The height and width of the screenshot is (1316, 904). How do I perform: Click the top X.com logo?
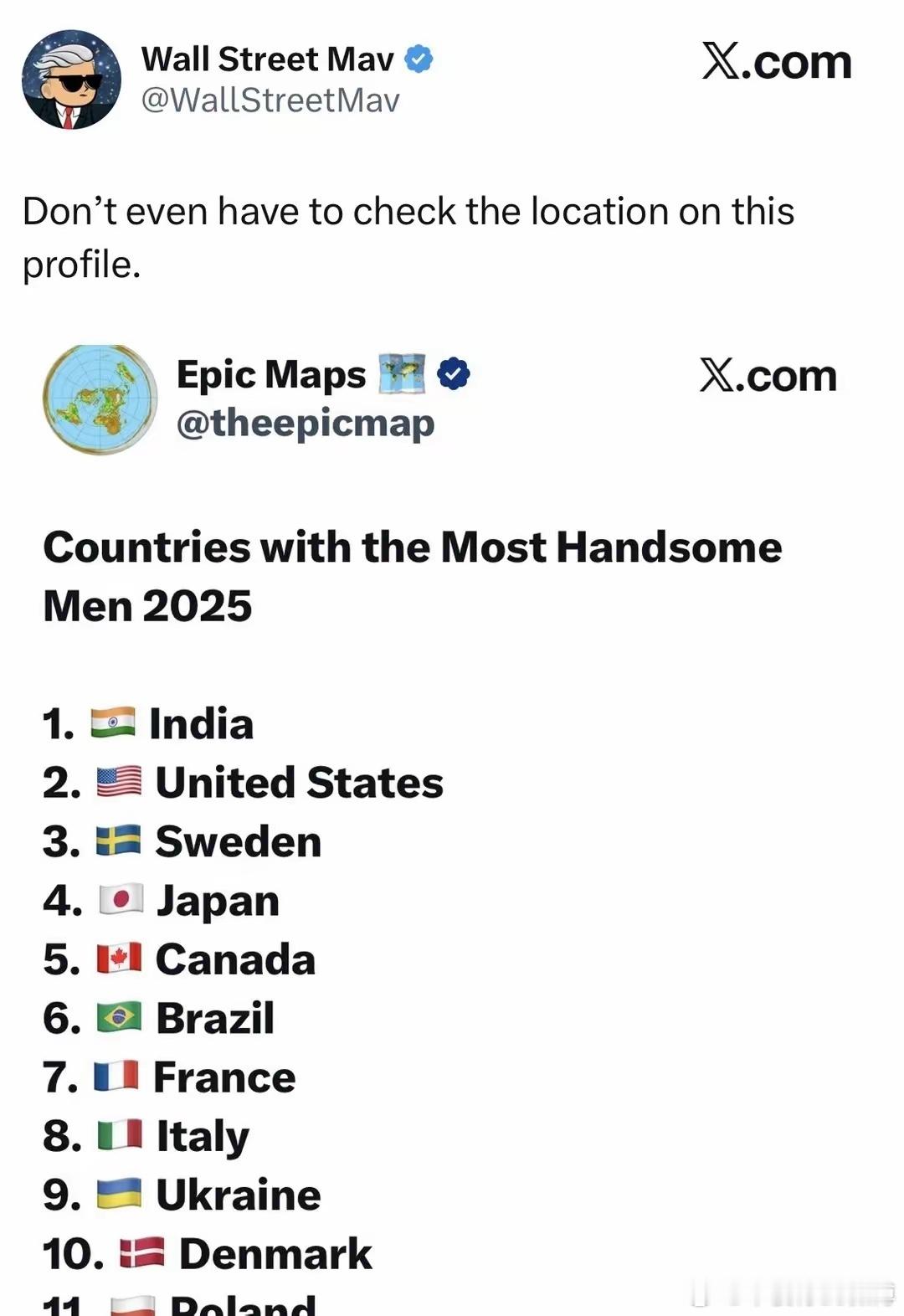[x=776, y=62]
